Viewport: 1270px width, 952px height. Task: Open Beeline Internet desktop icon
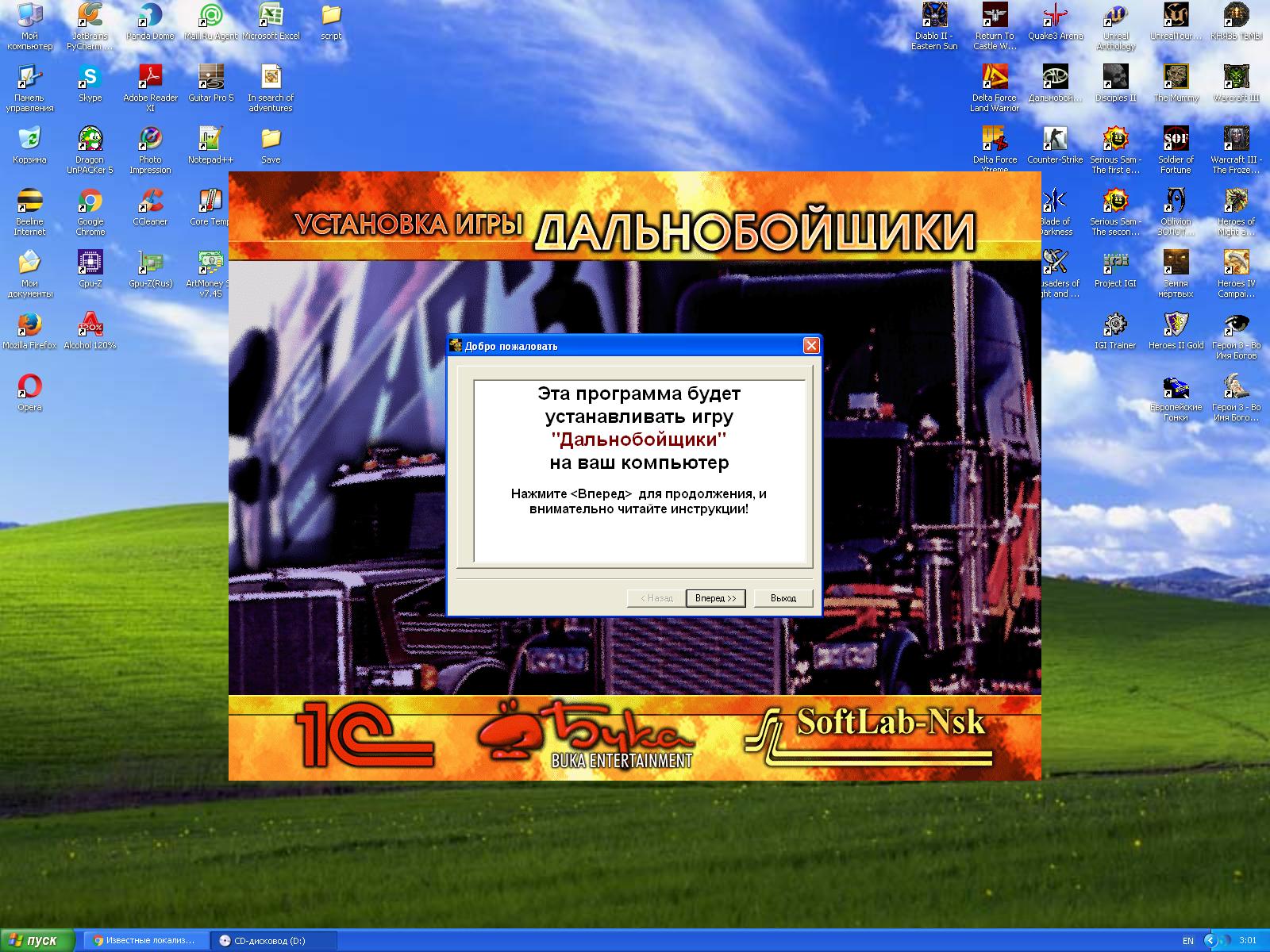(29, 212)
